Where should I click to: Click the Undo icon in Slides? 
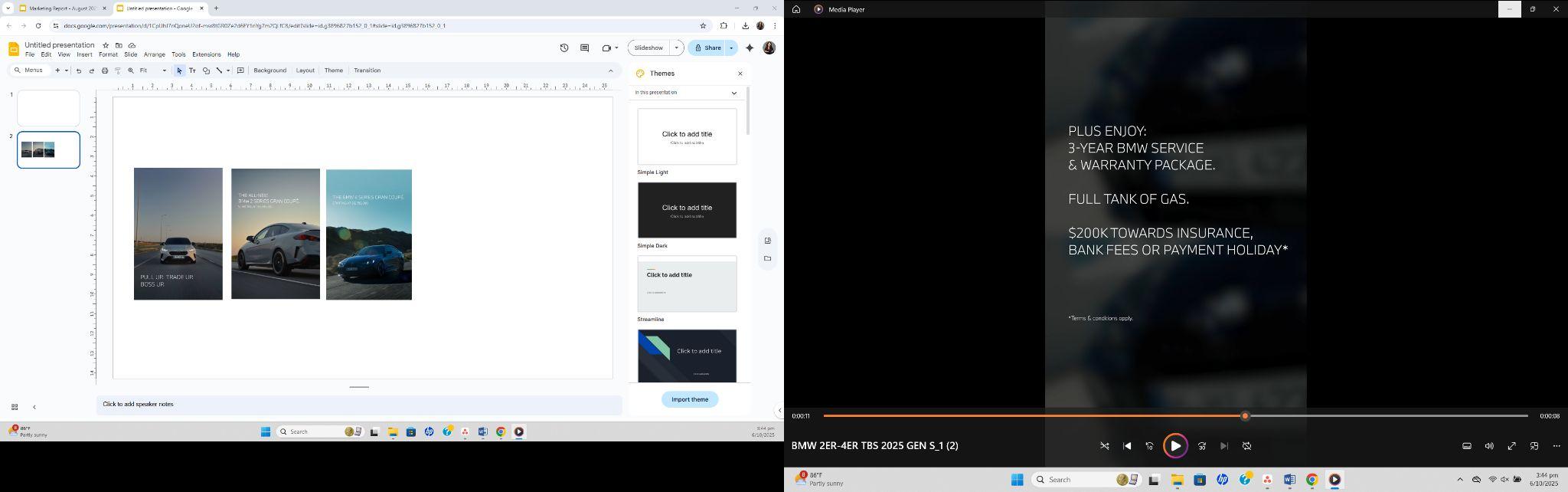[x=79, y=71]
